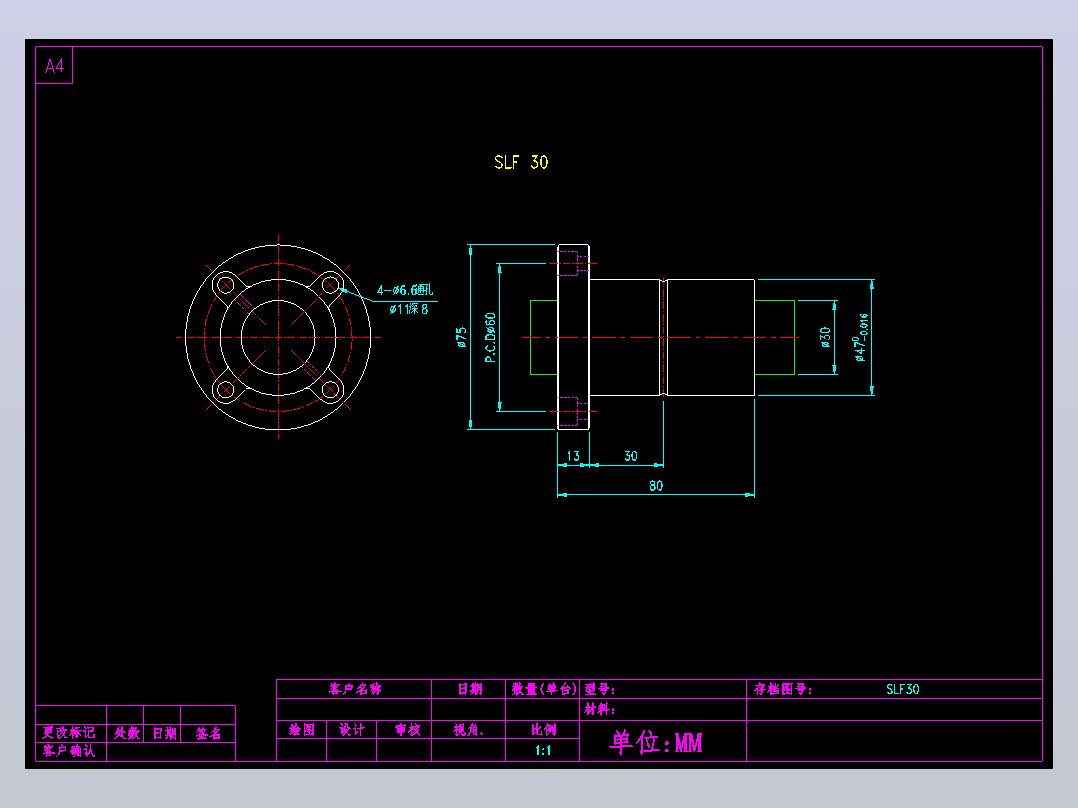The height and width of the screenshot is (808, 1078).
Task: Click the ø30 bore dimension text
Action: (x=825, y=337)
